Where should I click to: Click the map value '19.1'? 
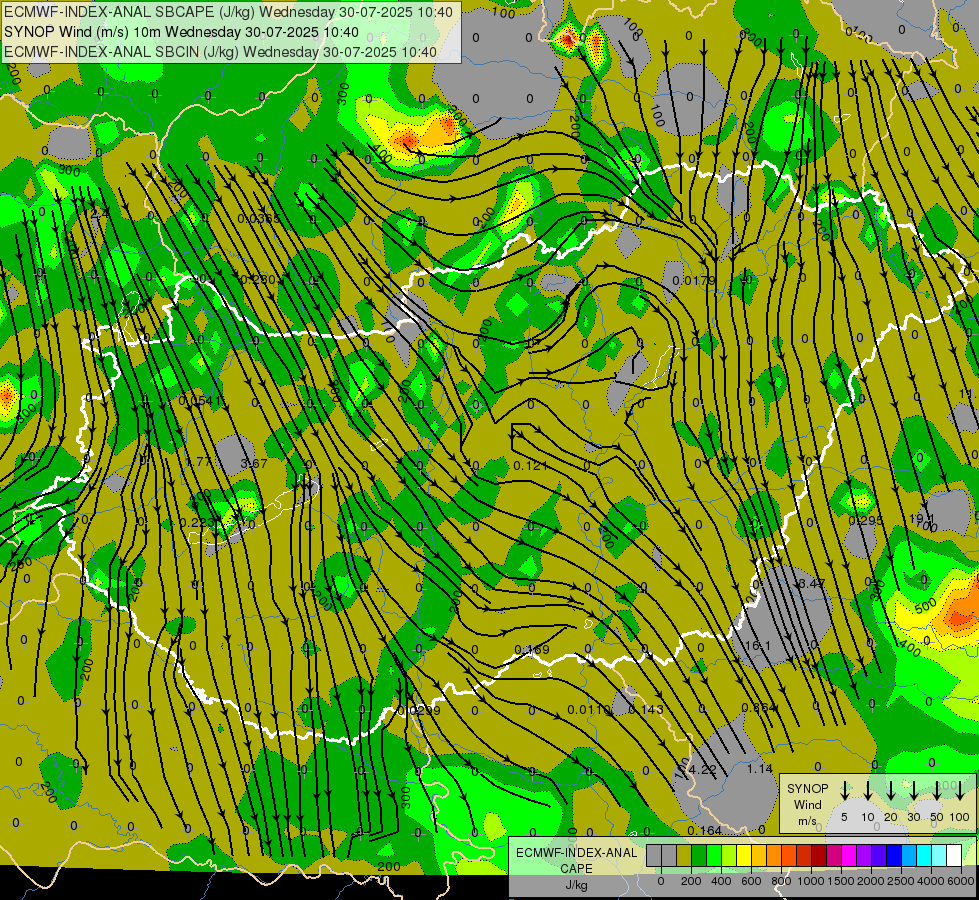point(922,518)
